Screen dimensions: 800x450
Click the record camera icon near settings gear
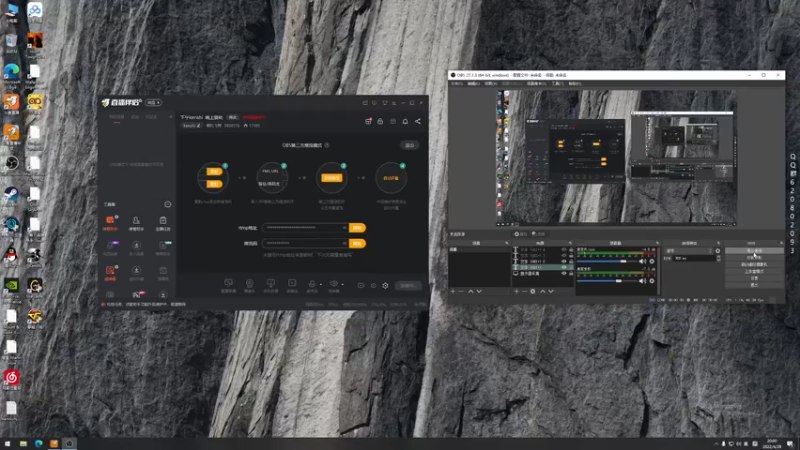[361, 286]
